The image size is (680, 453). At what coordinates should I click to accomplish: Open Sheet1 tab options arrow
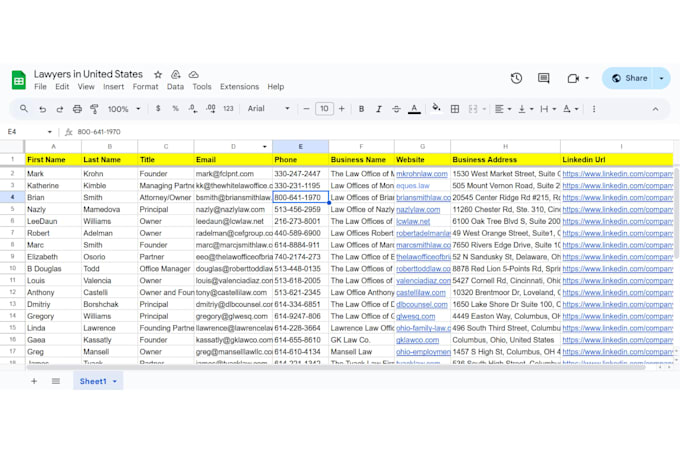115,381
